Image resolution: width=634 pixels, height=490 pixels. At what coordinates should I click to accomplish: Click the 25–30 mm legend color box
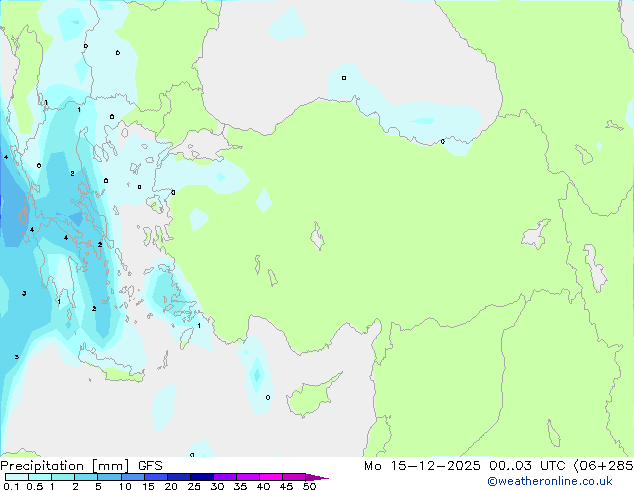click(201, 477)
